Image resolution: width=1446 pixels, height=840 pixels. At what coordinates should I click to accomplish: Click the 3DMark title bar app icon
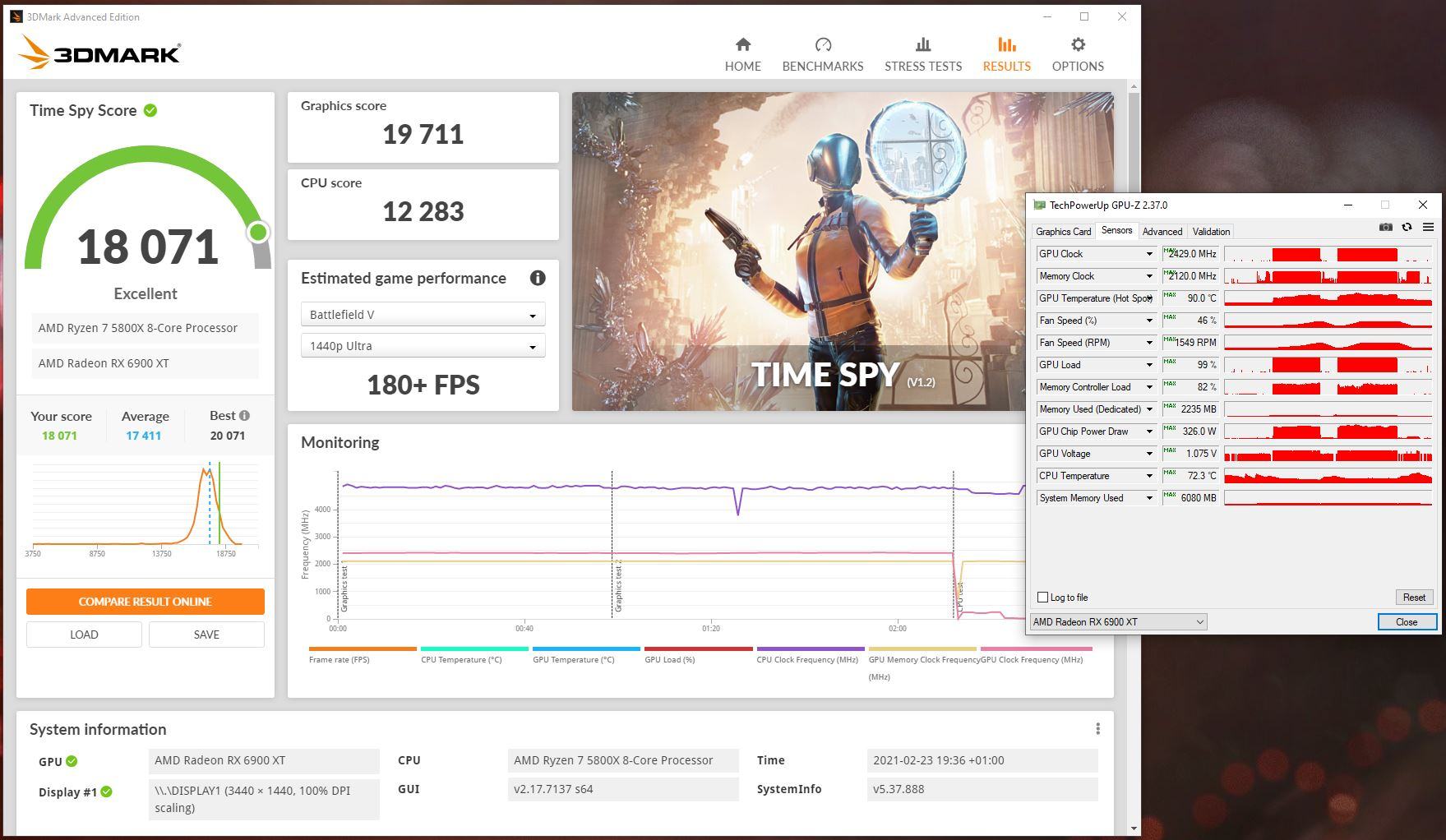[16, 16]
